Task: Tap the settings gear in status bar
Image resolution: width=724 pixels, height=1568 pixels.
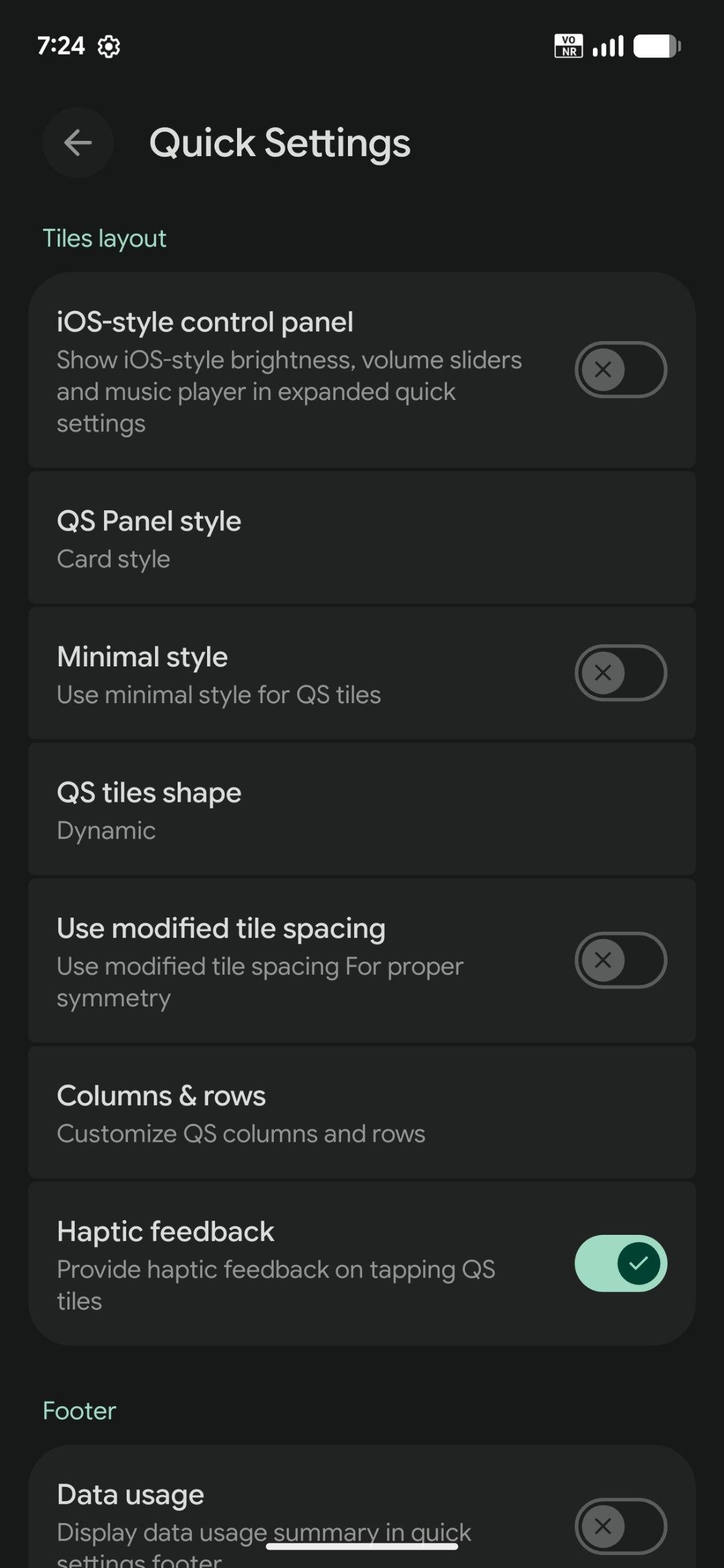Action: (109, 47)
